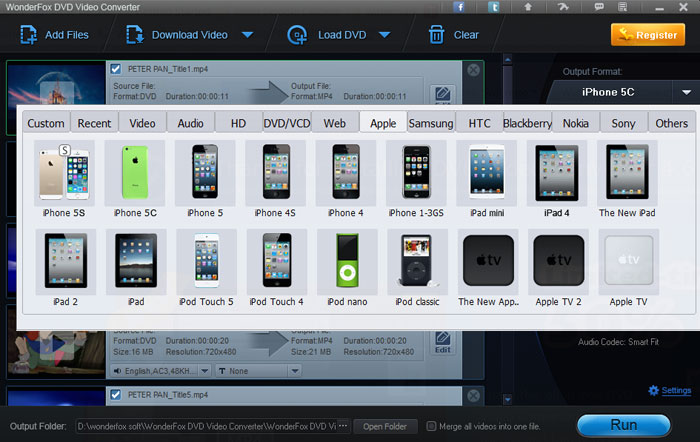
Task: Choose the green iPhone 5C profile
Action: (x=135, y=179)
